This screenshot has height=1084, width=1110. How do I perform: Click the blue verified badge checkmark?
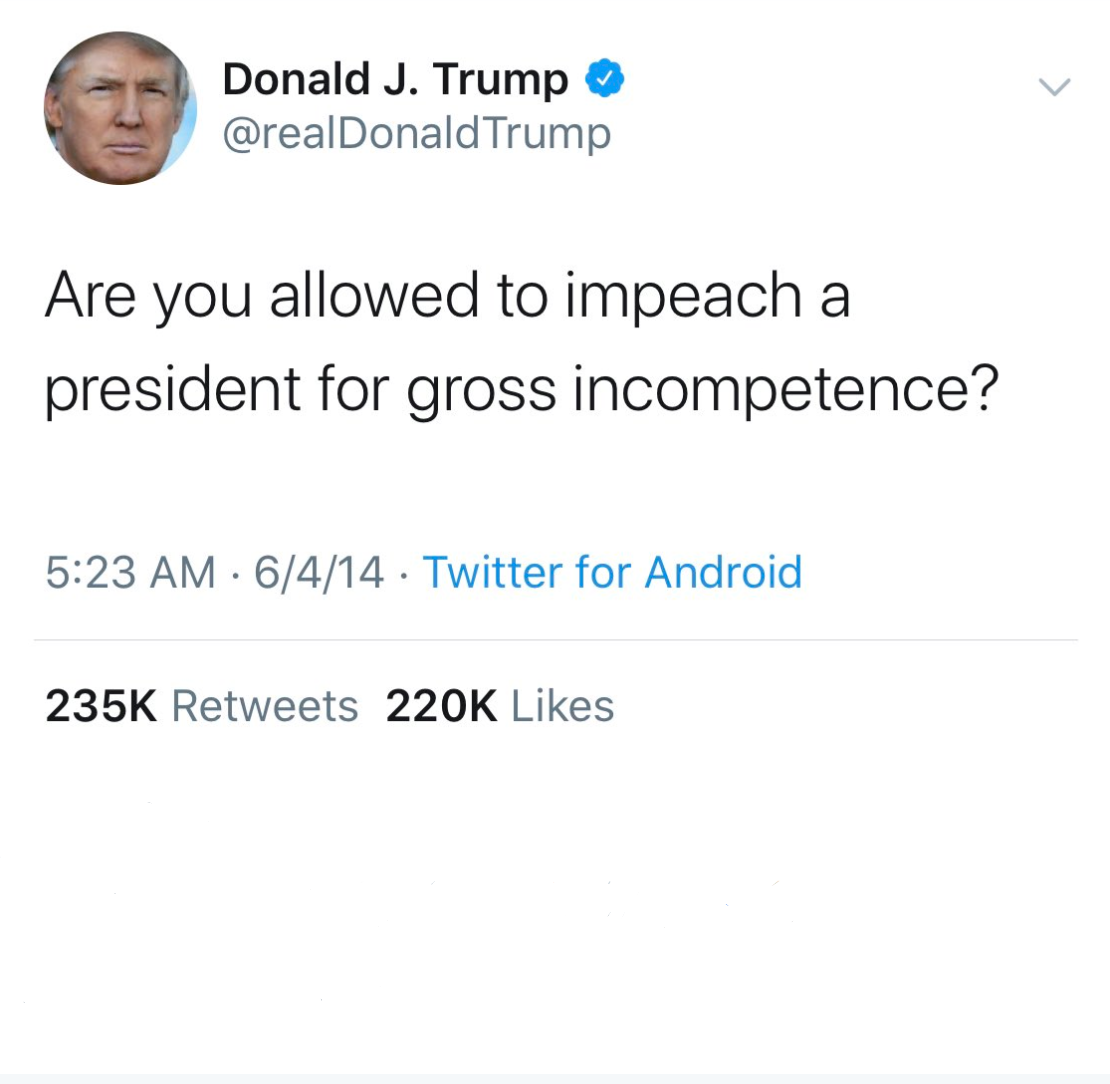[x=605, y=79]
